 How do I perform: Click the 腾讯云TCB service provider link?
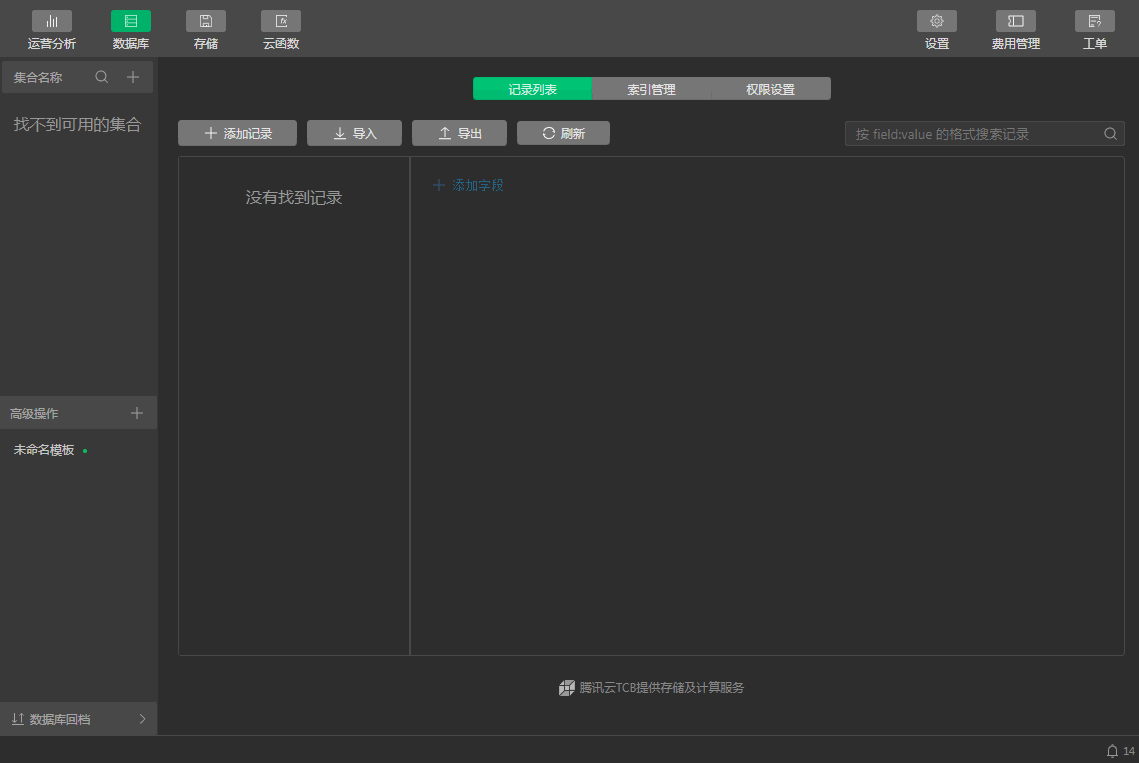coord(652,687)
